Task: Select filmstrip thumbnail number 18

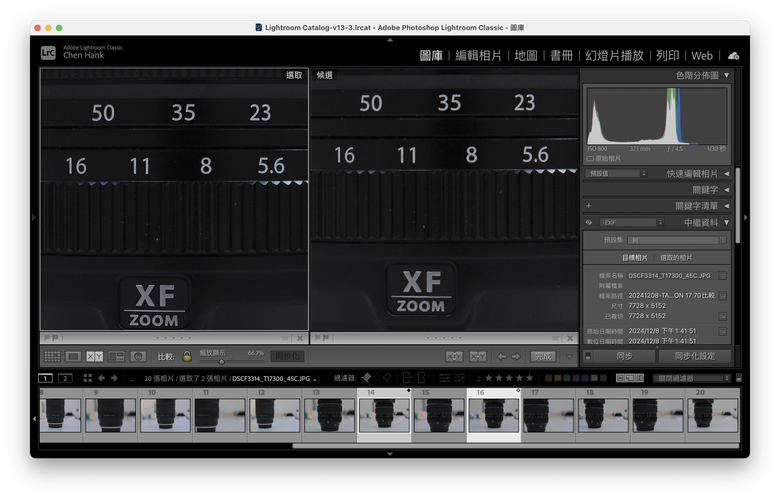Action: pyautogui.click(x=603, y=415)
